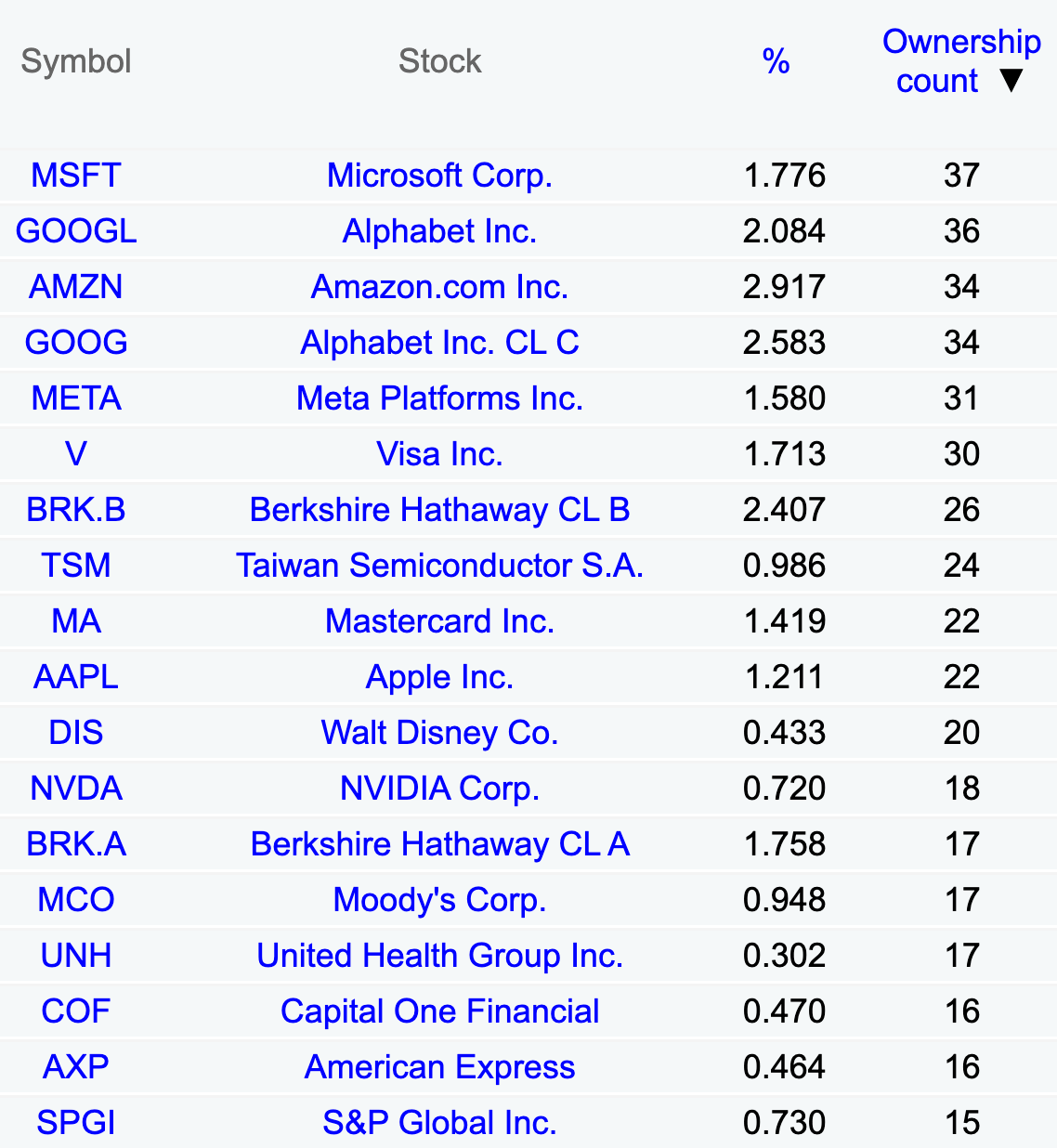Click the AAPL symbol link
Screen dimensions: 1057x1148
click(76, 676)
